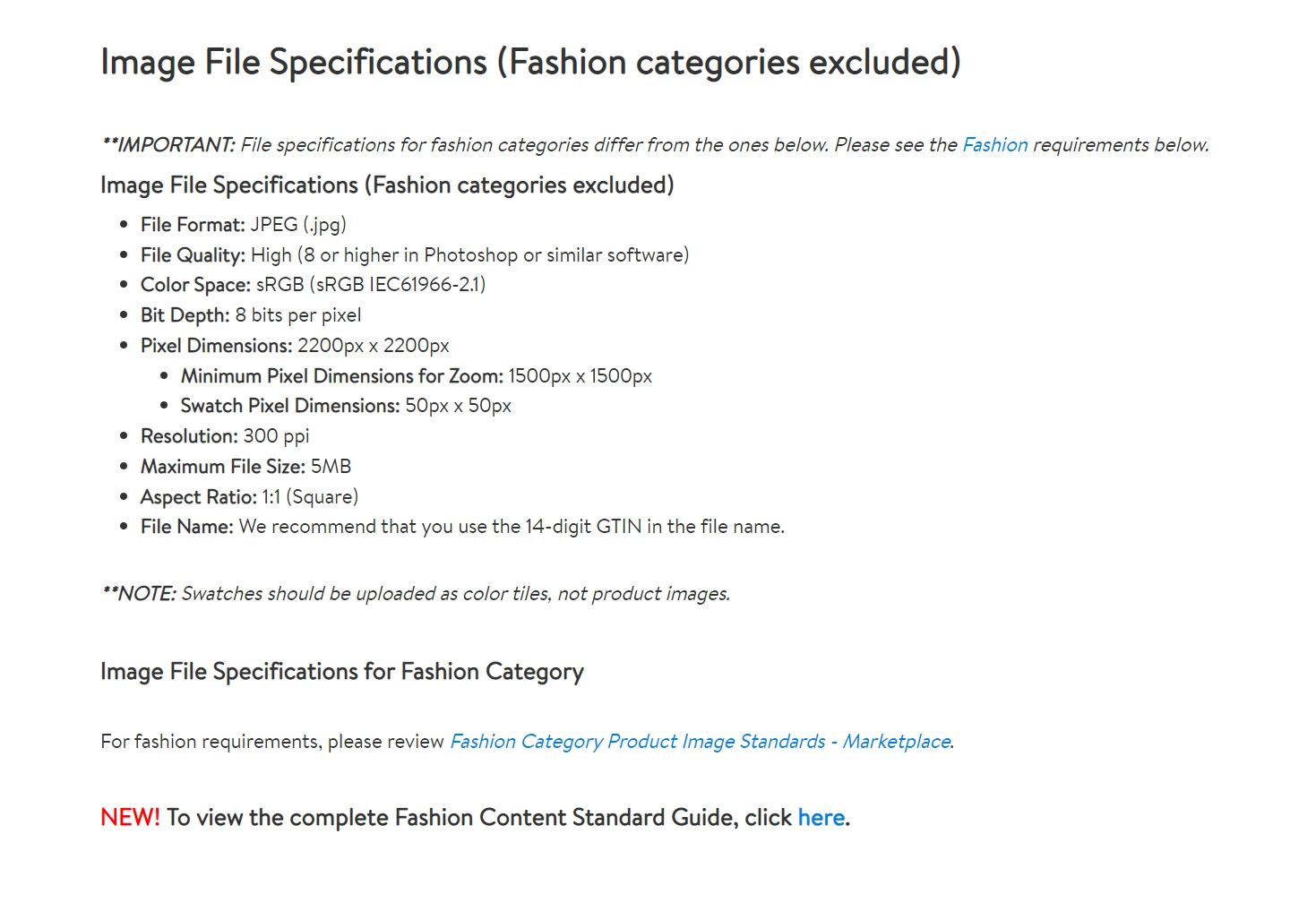Screen dimensions: 1316x903
Task: Click the large page title at the top
Action: pos(530,63)
